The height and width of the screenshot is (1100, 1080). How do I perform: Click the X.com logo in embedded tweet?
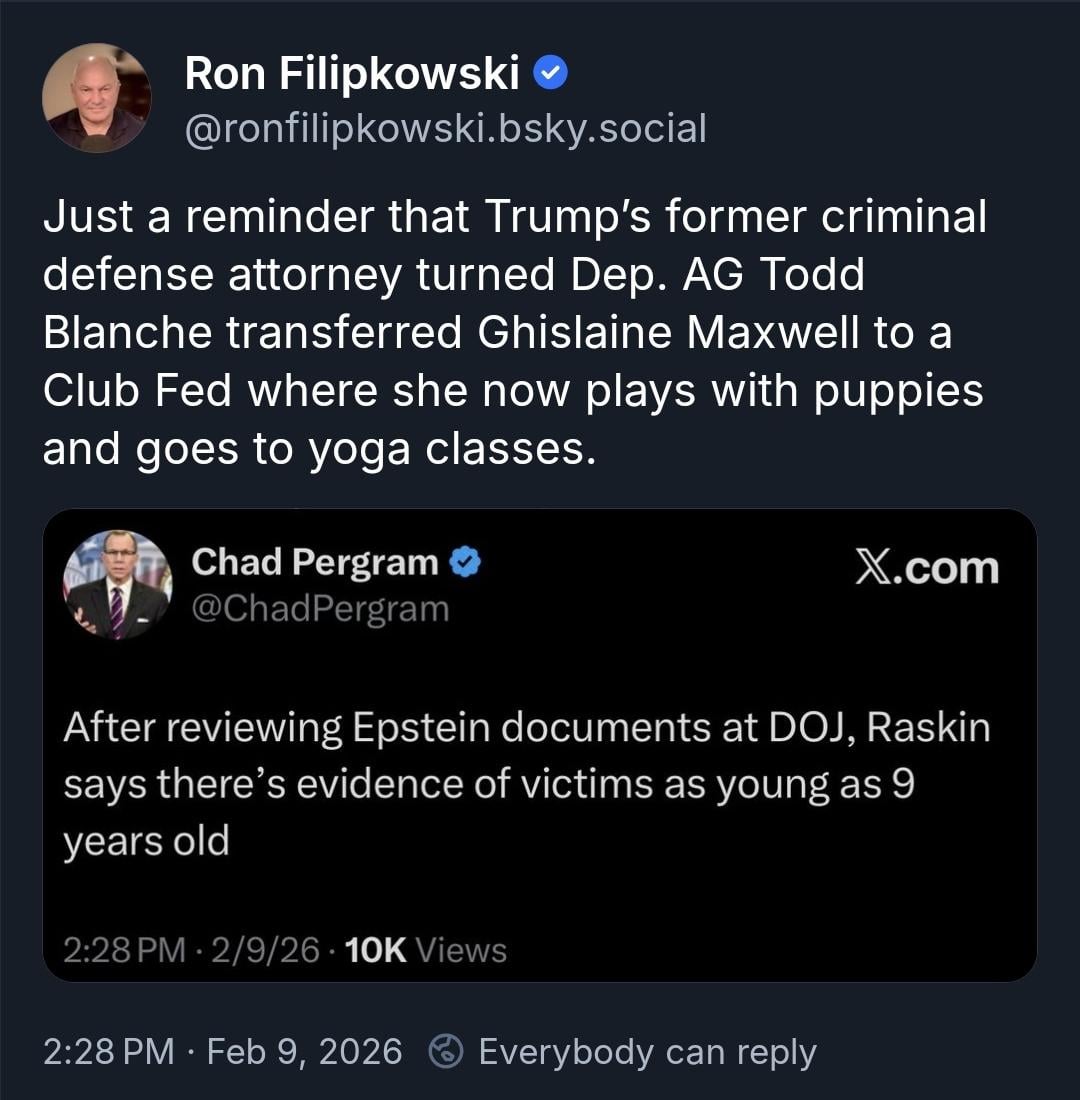point(926,568)
